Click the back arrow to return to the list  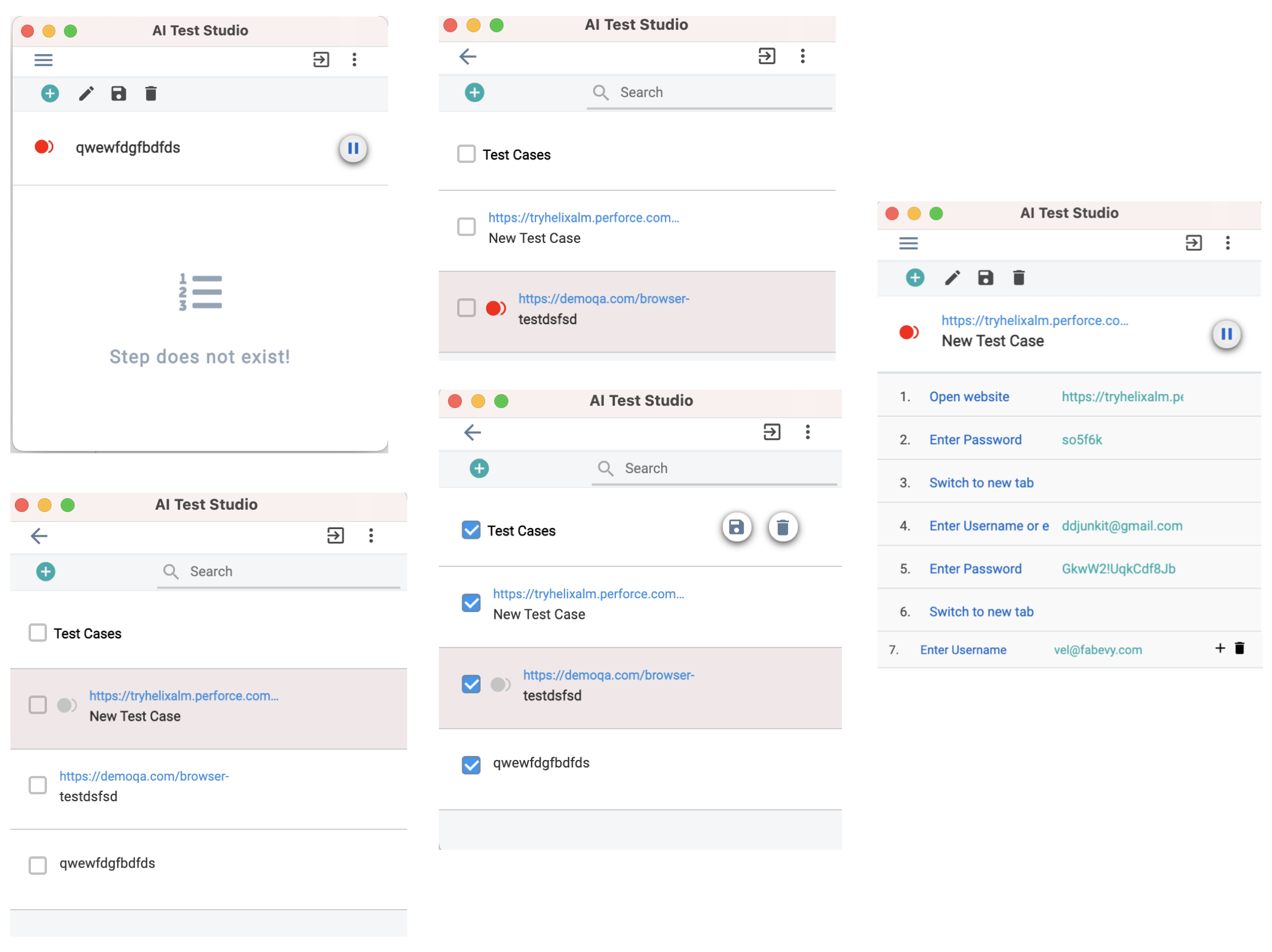pyautogui.click(x=468, y=57)
